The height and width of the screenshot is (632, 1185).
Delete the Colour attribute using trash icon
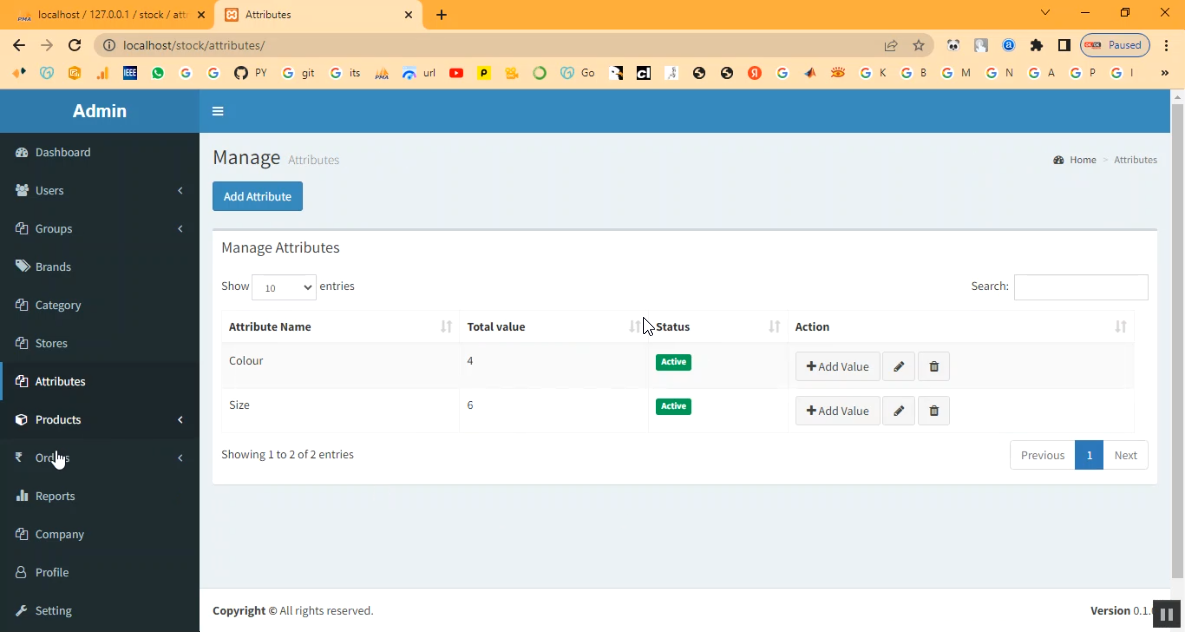(x=933, y=367)
